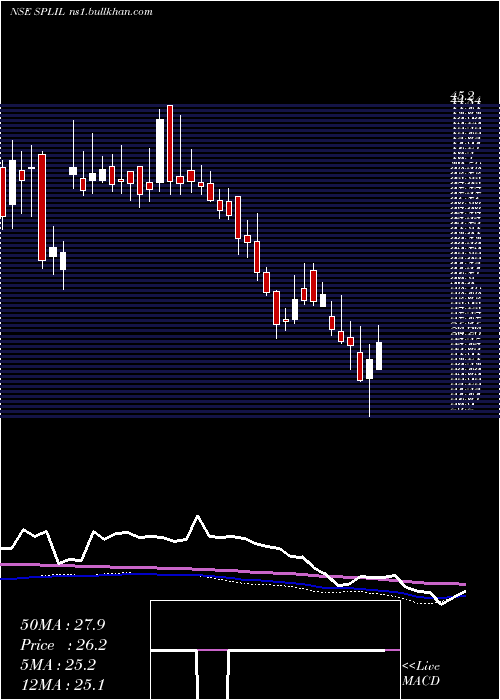Click the NSE SPLIL chart title text

80,11
